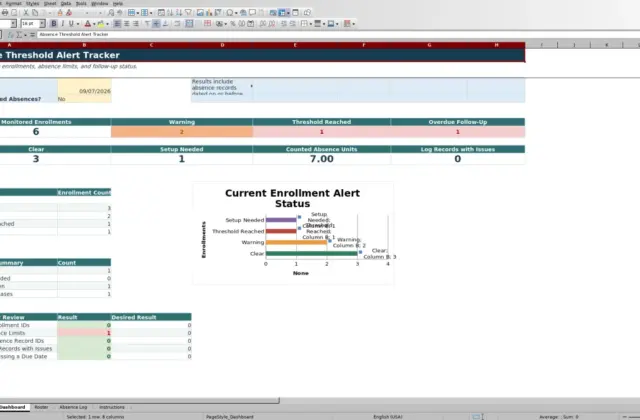The image size is (640, 420).
Task: Click the horizontal scrollbar
Action: (140, 400)
